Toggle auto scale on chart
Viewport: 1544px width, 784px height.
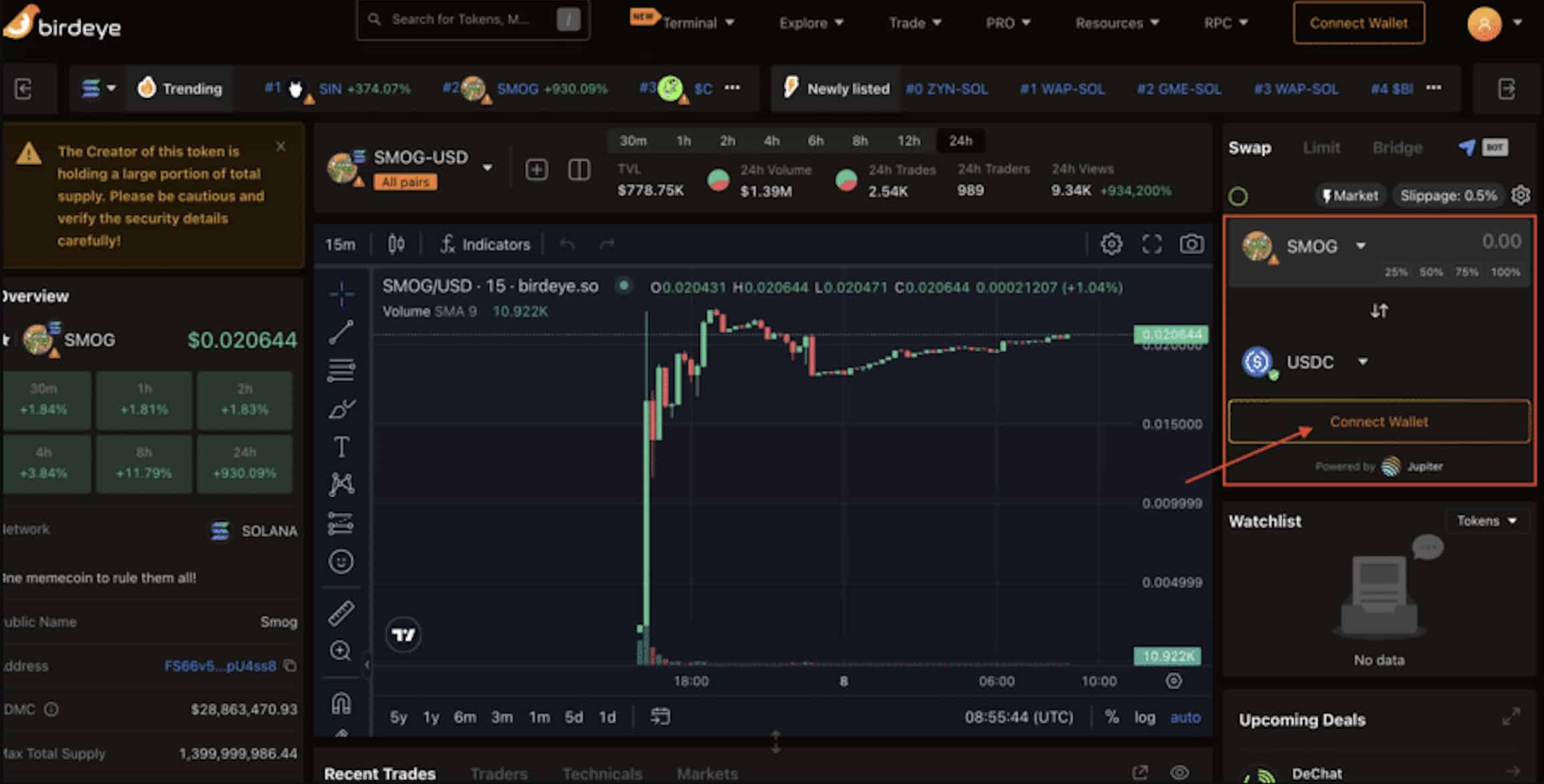pos(1185,717)
